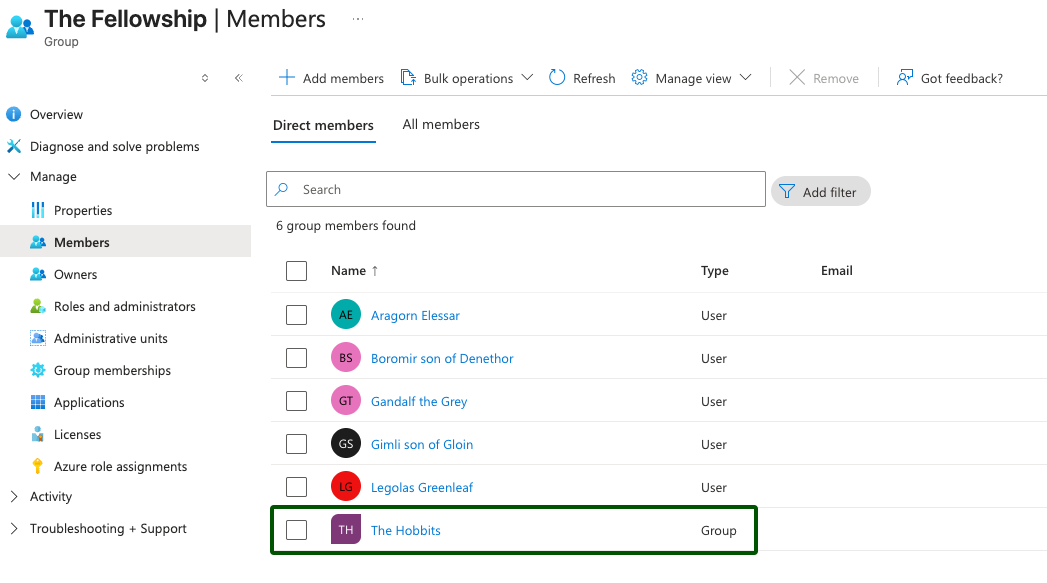
Task: Open Properties in the sidebar menu
Action: (83, 210)
